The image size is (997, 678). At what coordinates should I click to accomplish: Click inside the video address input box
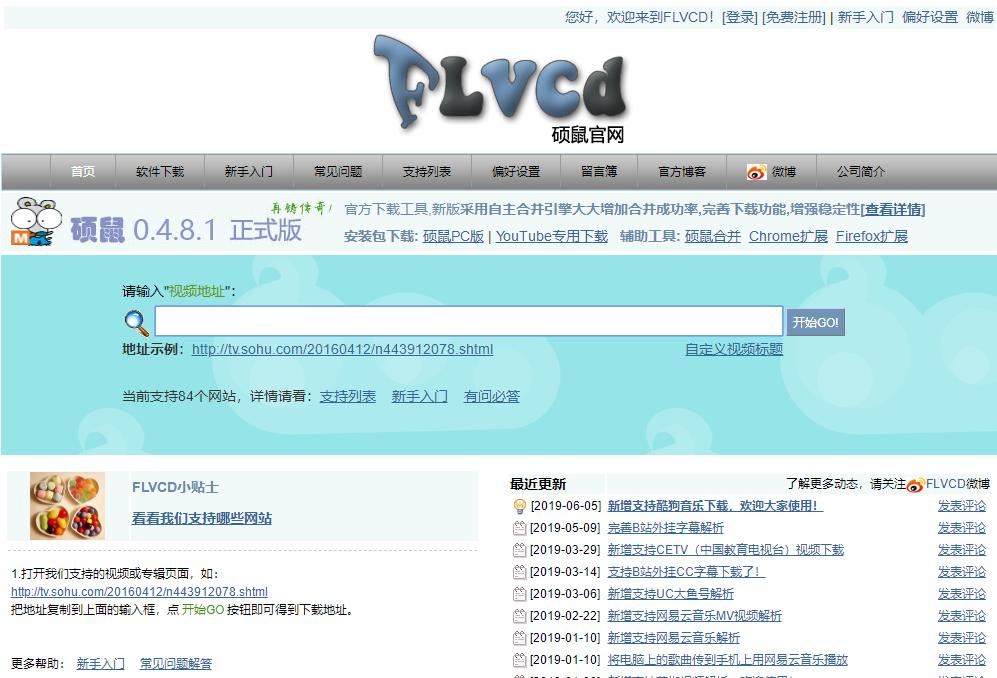(x=469, y=322)
